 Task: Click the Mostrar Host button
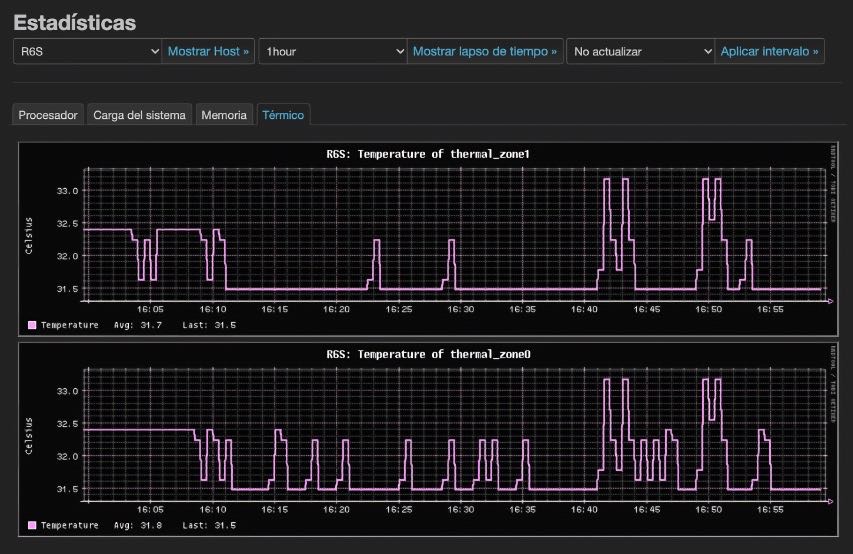[208, 51]
